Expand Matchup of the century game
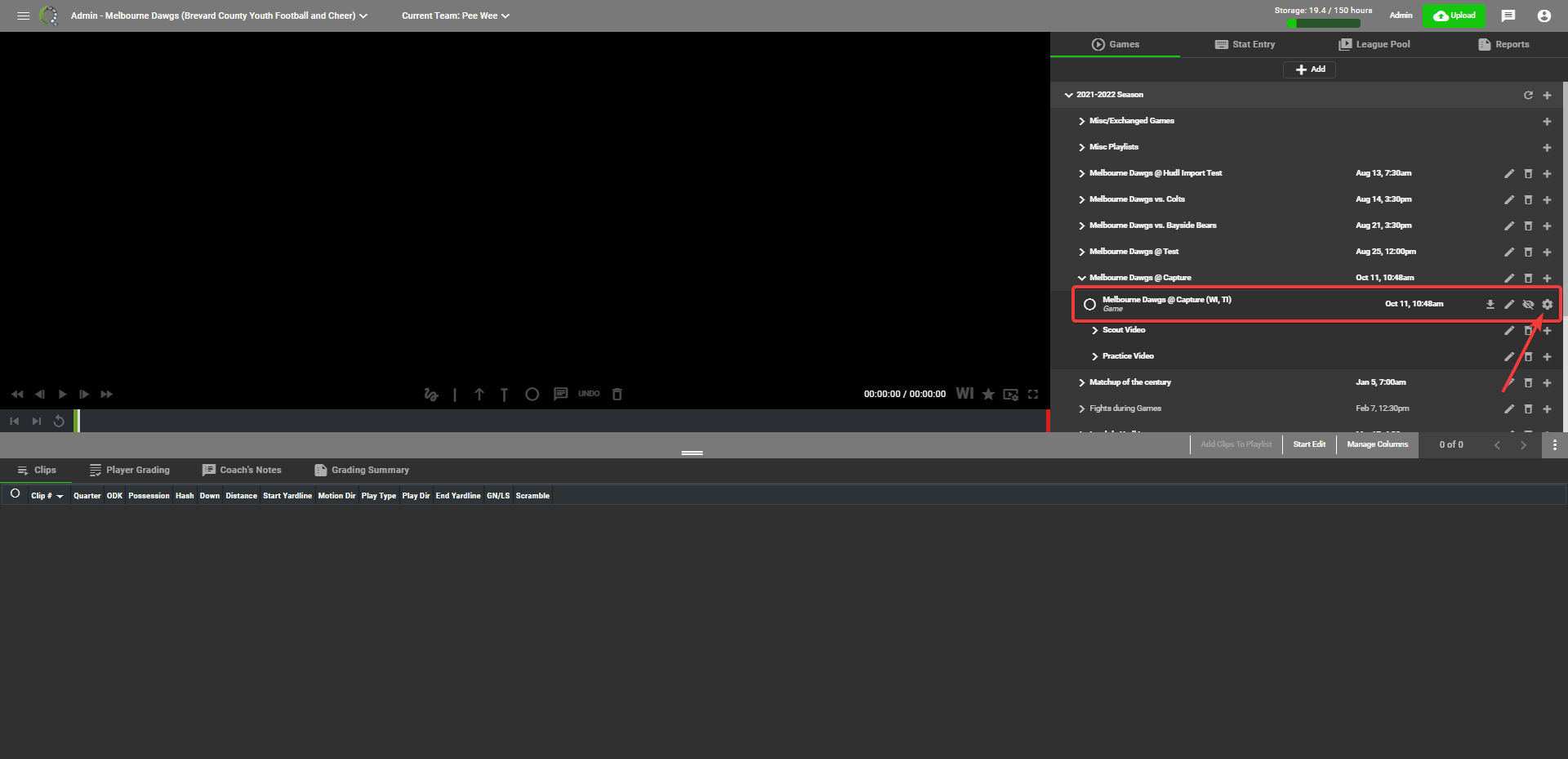Image resolution: width=1568 pixels, height=759 pixels. click(1081, 382)
